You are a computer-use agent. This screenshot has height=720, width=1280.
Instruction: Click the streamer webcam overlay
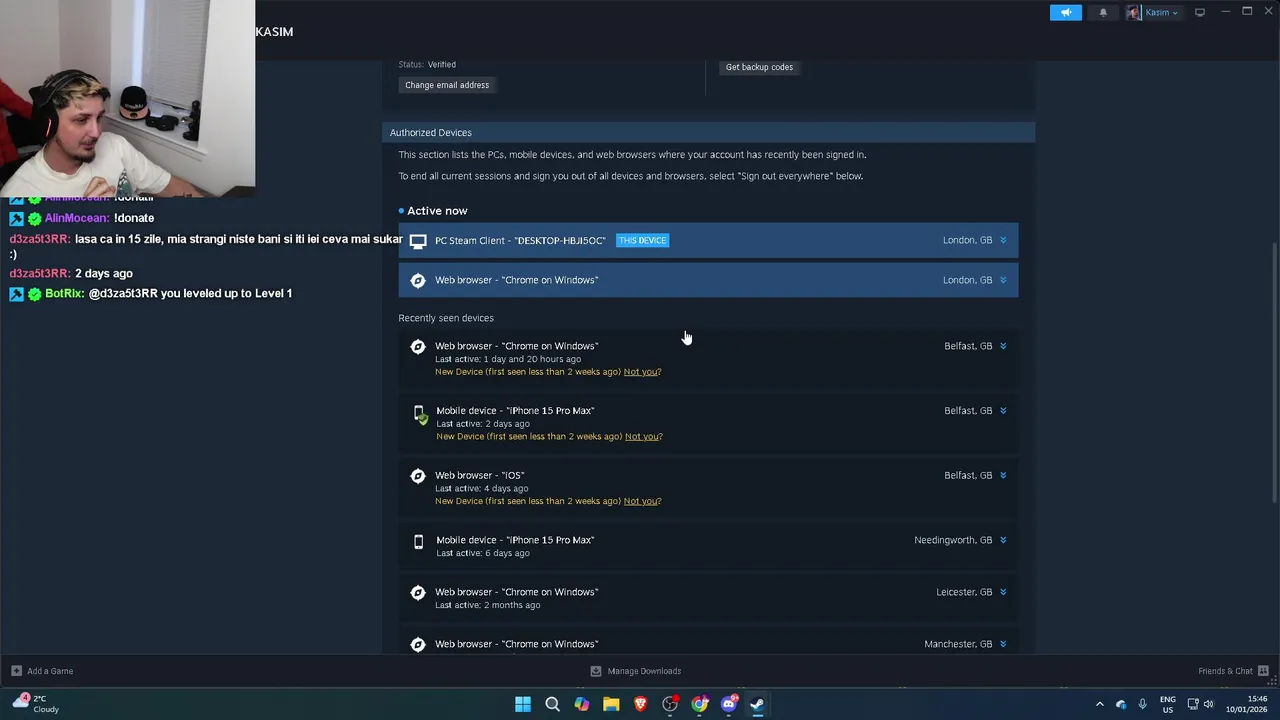(x=128, y=98)
